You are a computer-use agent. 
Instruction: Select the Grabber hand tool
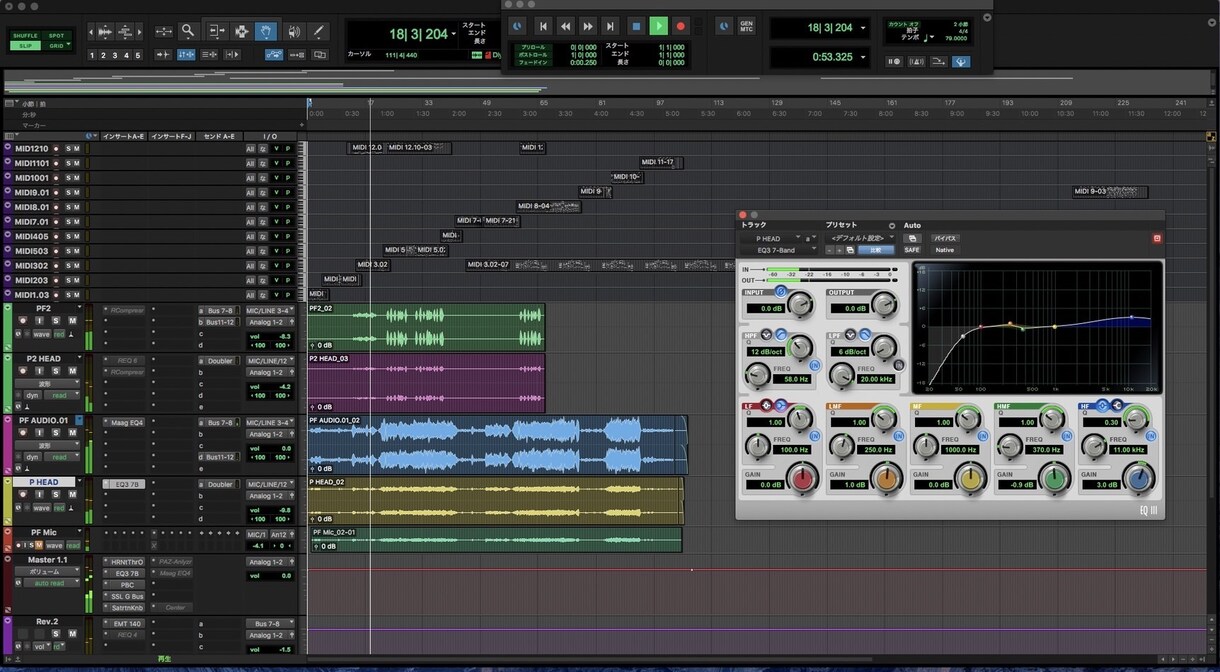[x=266, y=31]
